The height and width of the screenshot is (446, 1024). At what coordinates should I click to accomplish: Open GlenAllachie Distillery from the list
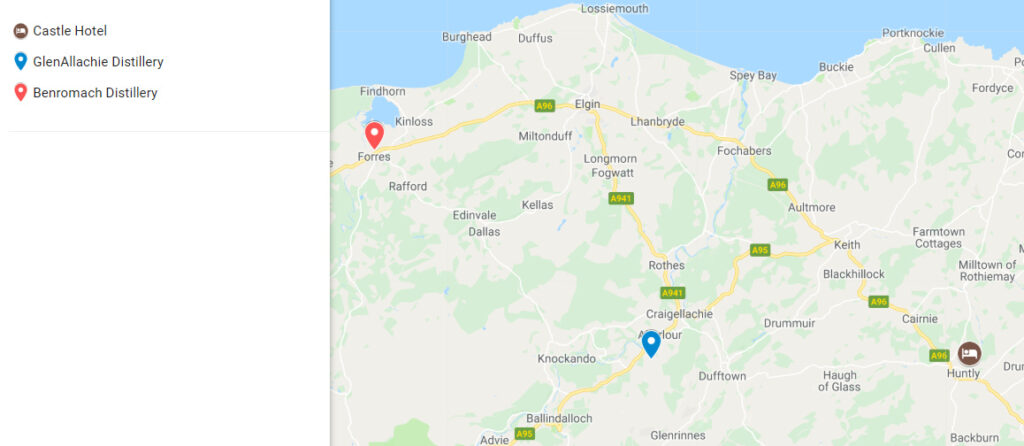click(98, 62)
